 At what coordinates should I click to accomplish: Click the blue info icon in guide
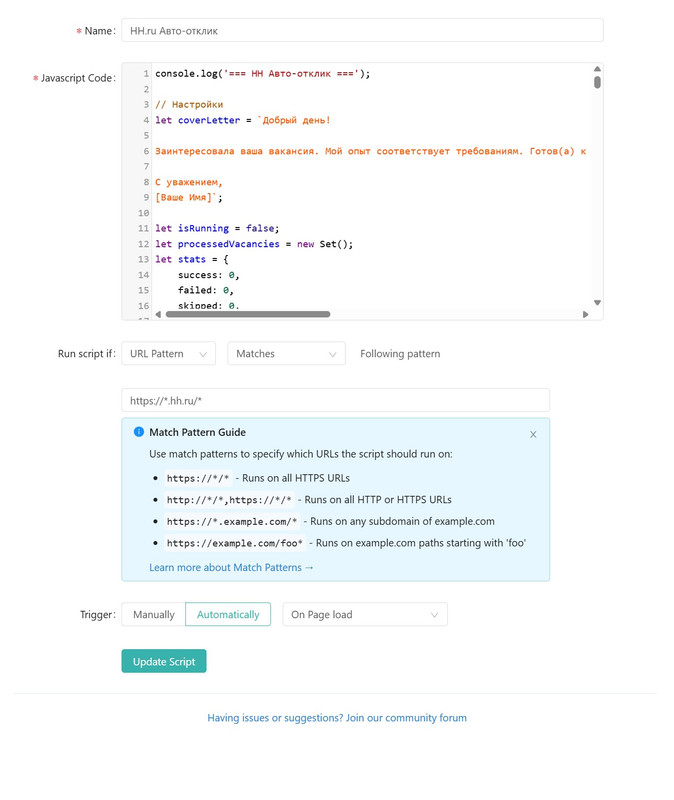coord(138,432)
